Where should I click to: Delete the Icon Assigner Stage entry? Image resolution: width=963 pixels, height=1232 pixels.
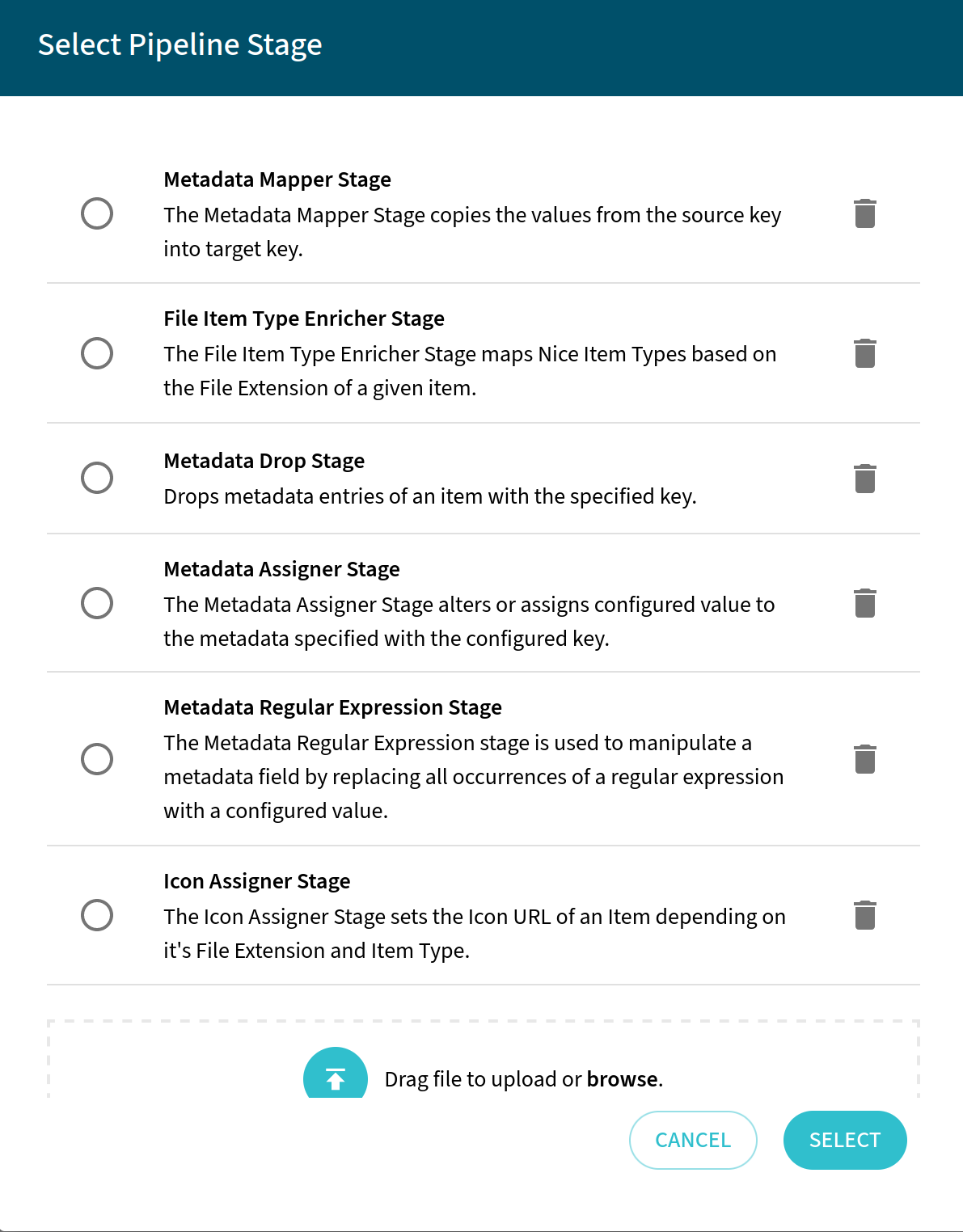[x=864, y=915]
